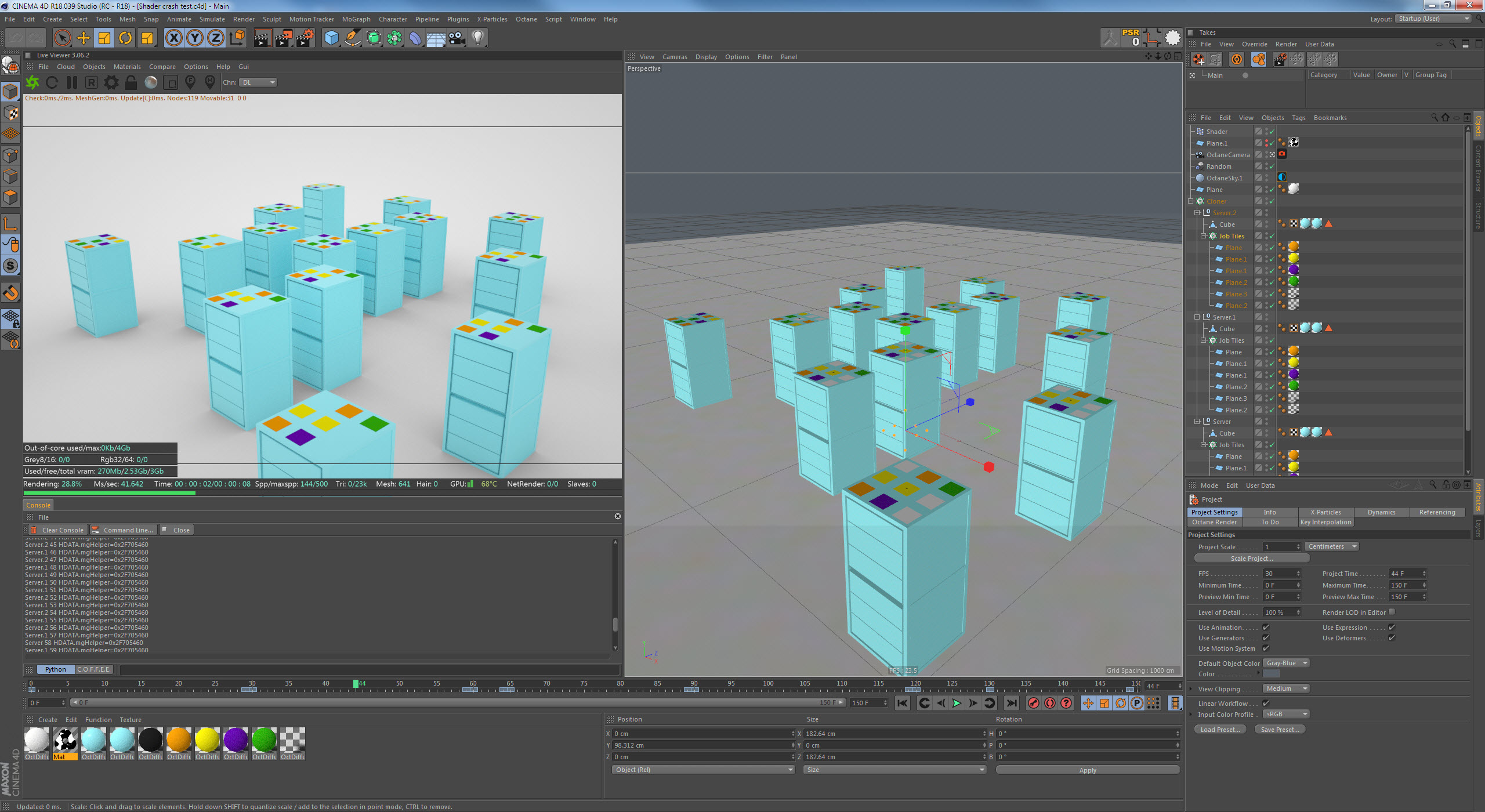Select the purple material swatch
This screenshot has width=1485, height=812.
pos(236,741)
